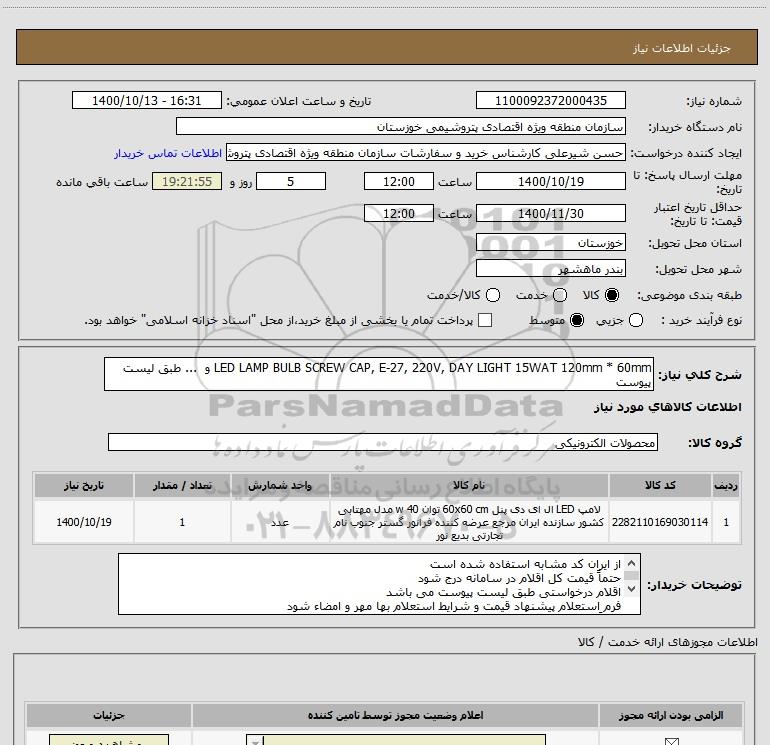Screen dimensions: 770x745
Task: Tick the mandatory permit checkbox in table
Action: click(x=671, y=741)
